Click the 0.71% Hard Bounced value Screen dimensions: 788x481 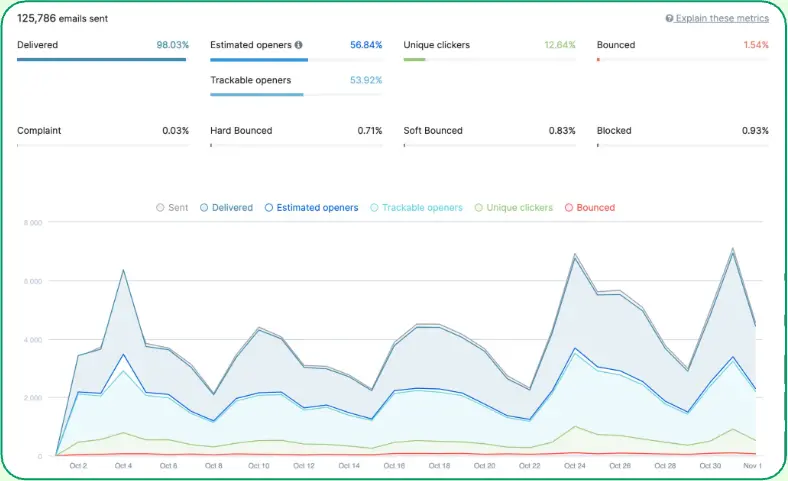(370, 131)
